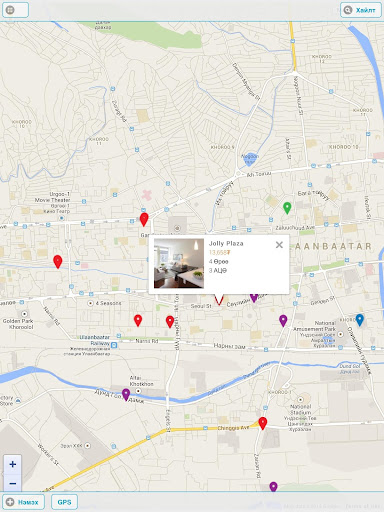This screenshot has width=384, height=512.
Task: Click the National Stadium landmark marker
Action: [x=300, y=399]
